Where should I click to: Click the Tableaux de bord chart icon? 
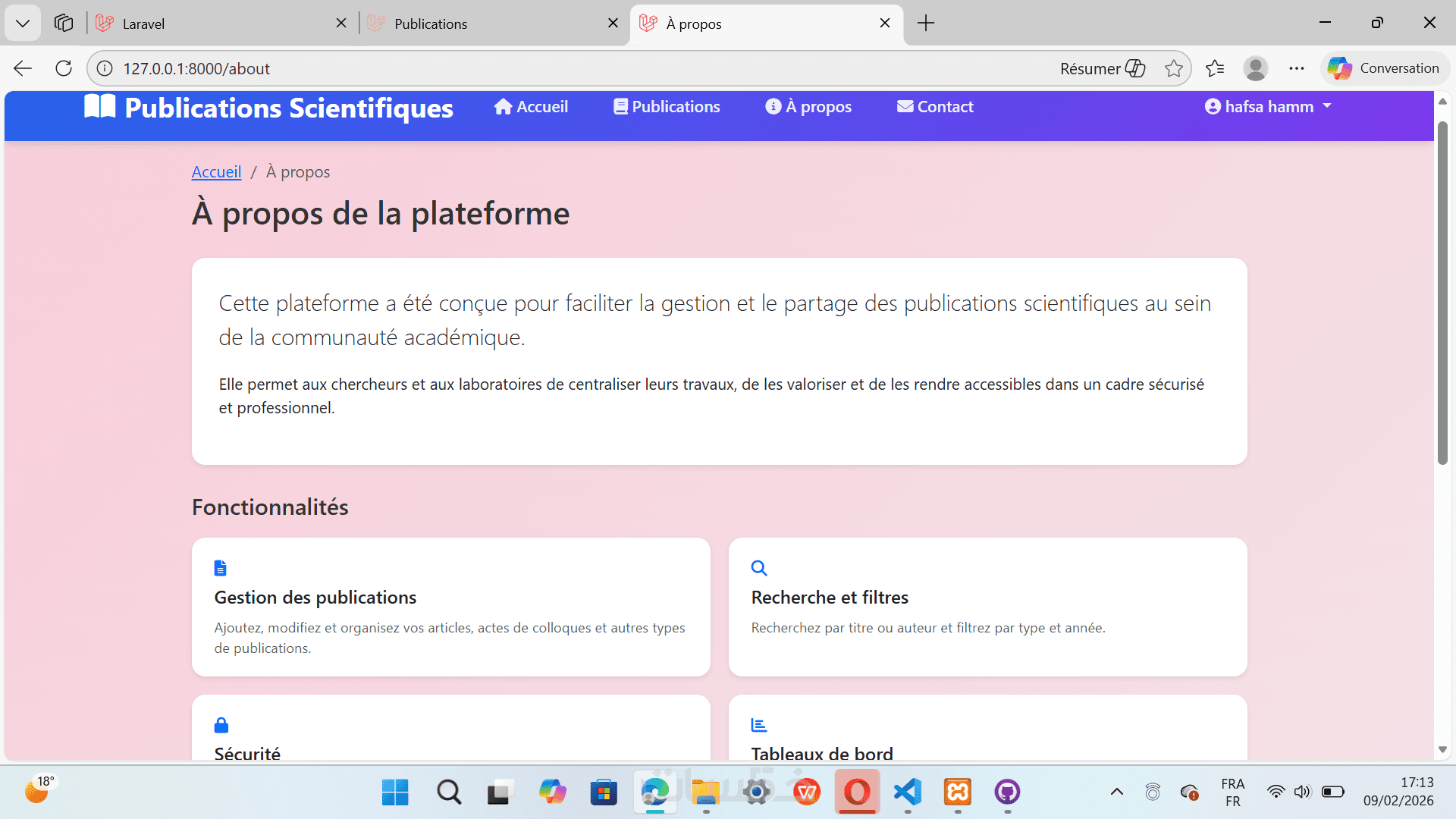click(x=759, y=725)
